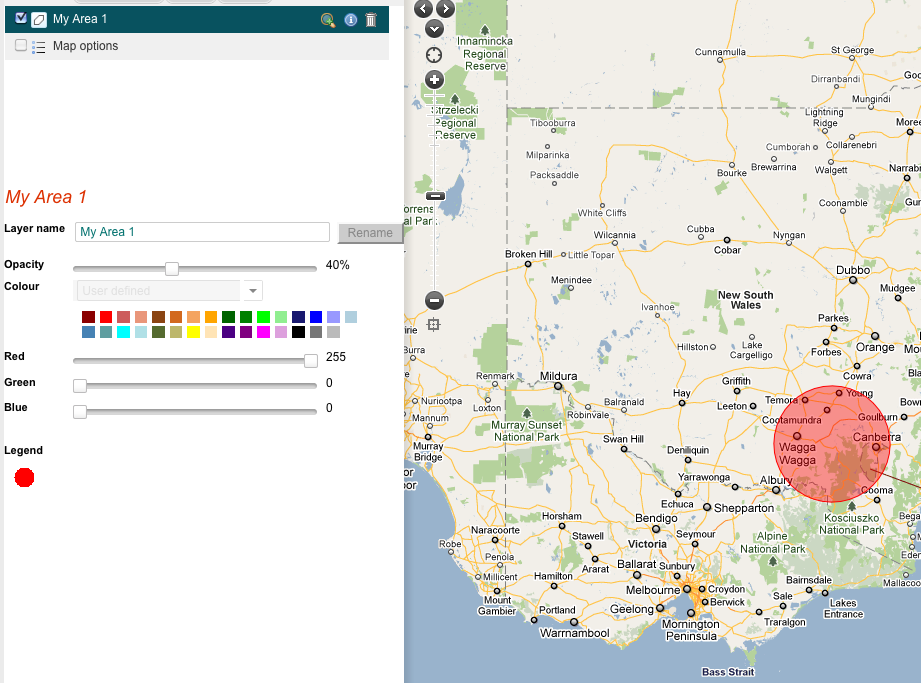Zoom to the My Area 1 layer extent
The width and height of the screenshot is (921, 683).
tap(328, 20)
